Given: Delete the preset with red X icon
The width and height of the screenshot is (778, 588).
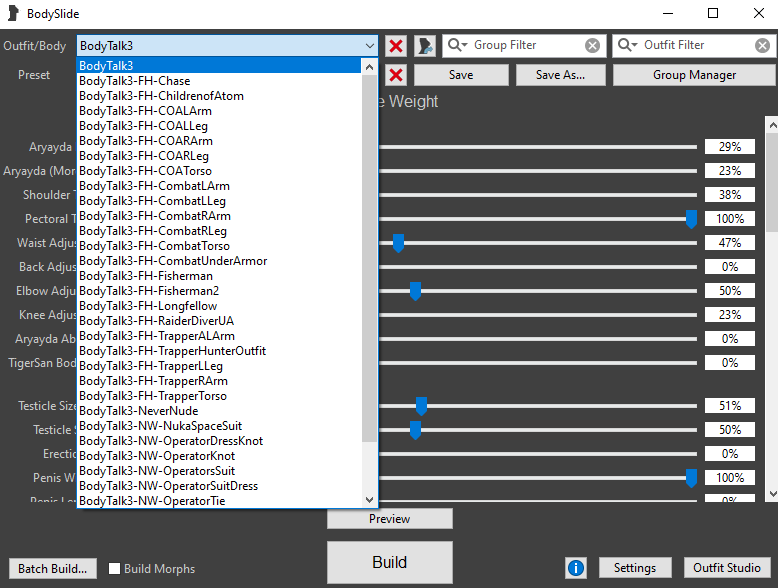Looking at the screenshot, I should (396, 75).
